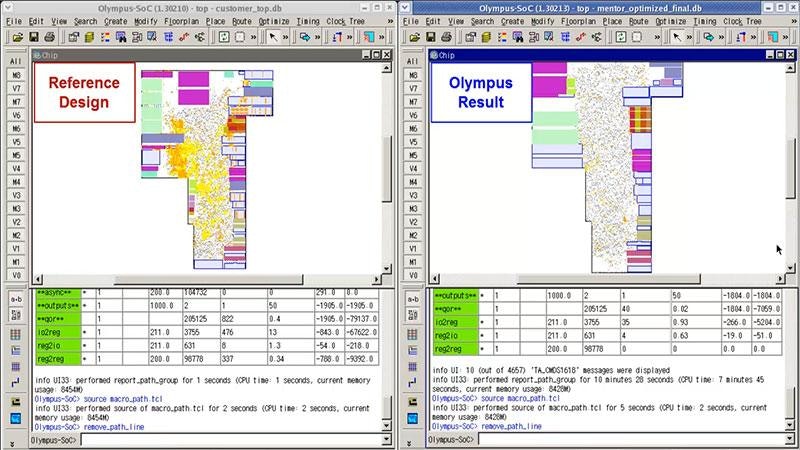The height and width of the screenshot is (450, 800).
Task: Open the properties icon in customer_top.db toolbar
Action: tap(73, 37)
